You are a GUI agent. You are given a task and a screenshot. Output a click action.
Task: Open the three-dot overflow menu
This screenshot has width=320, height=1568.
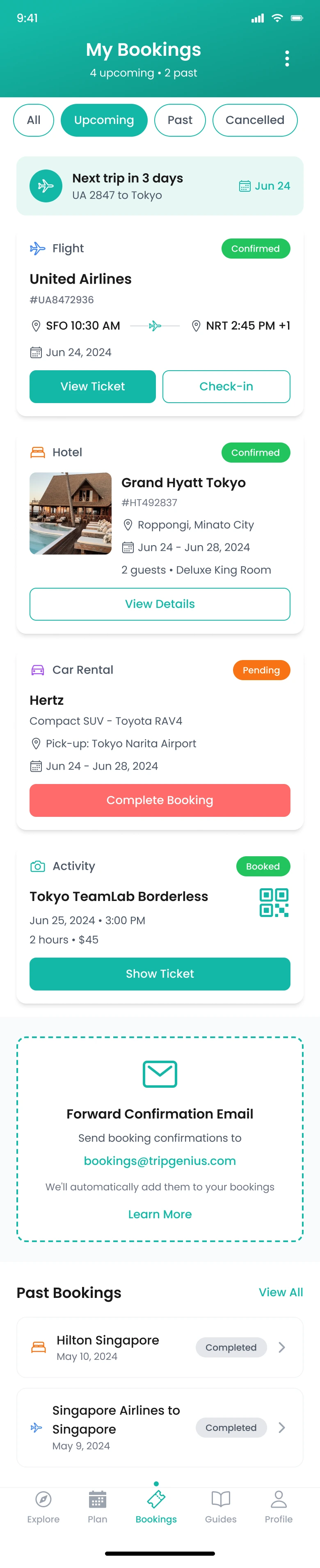click(286, 58)
